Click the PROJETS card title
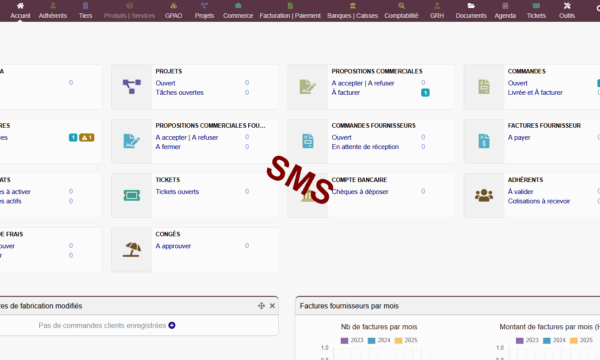Image resolution: width=600 pixels, height=360 pixels. coord(169,72)
